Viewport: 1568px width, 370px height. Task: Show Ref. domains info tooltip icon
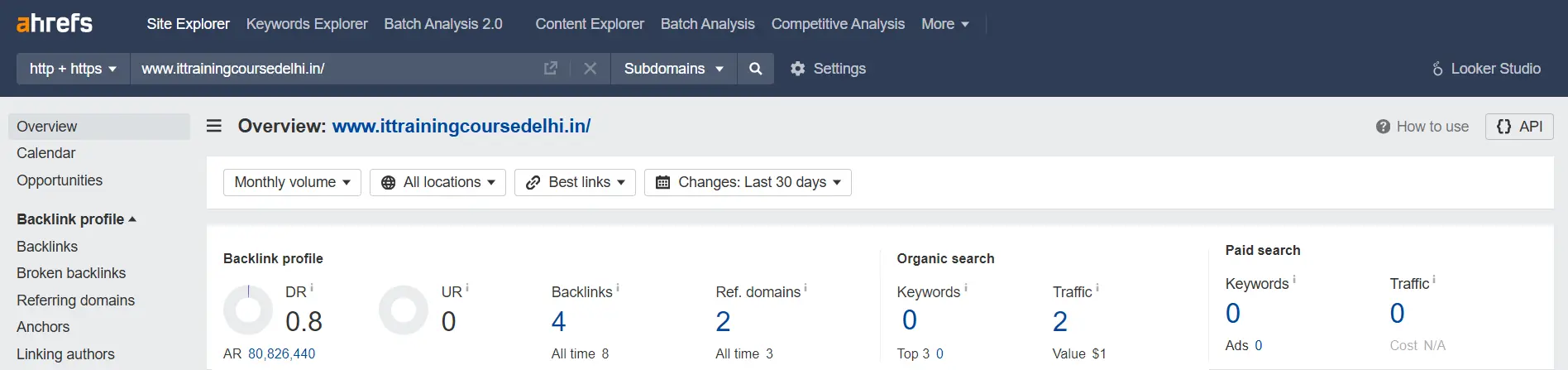[806, 288]
